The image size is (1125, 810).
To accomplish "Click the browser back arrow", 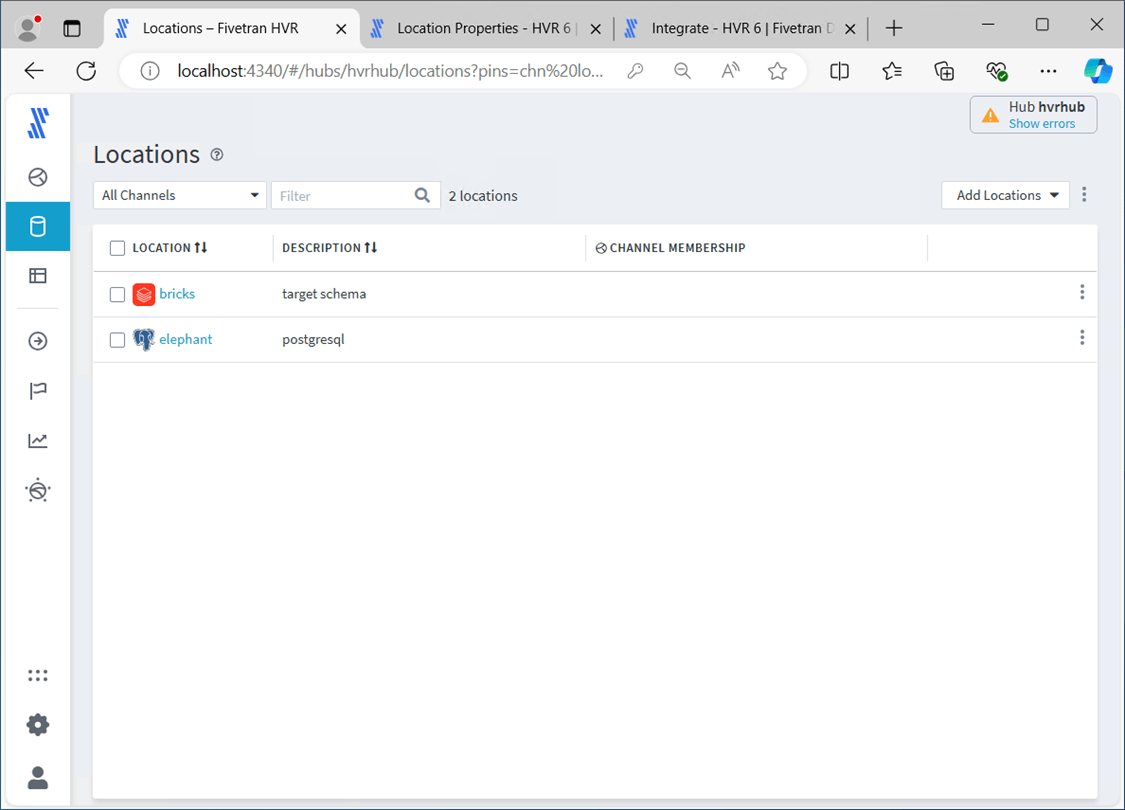I will tap(34, 71).
